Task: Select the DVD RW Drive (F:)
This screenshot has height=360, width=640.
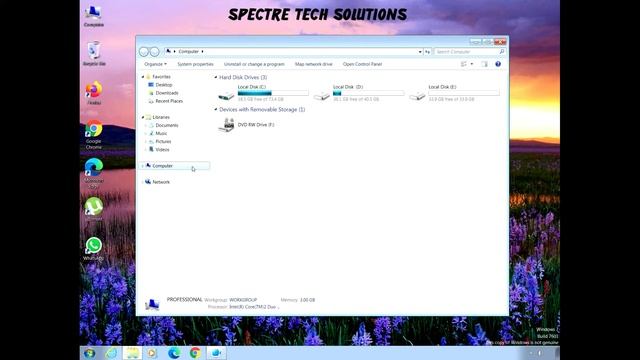Action: click(246, 124)
